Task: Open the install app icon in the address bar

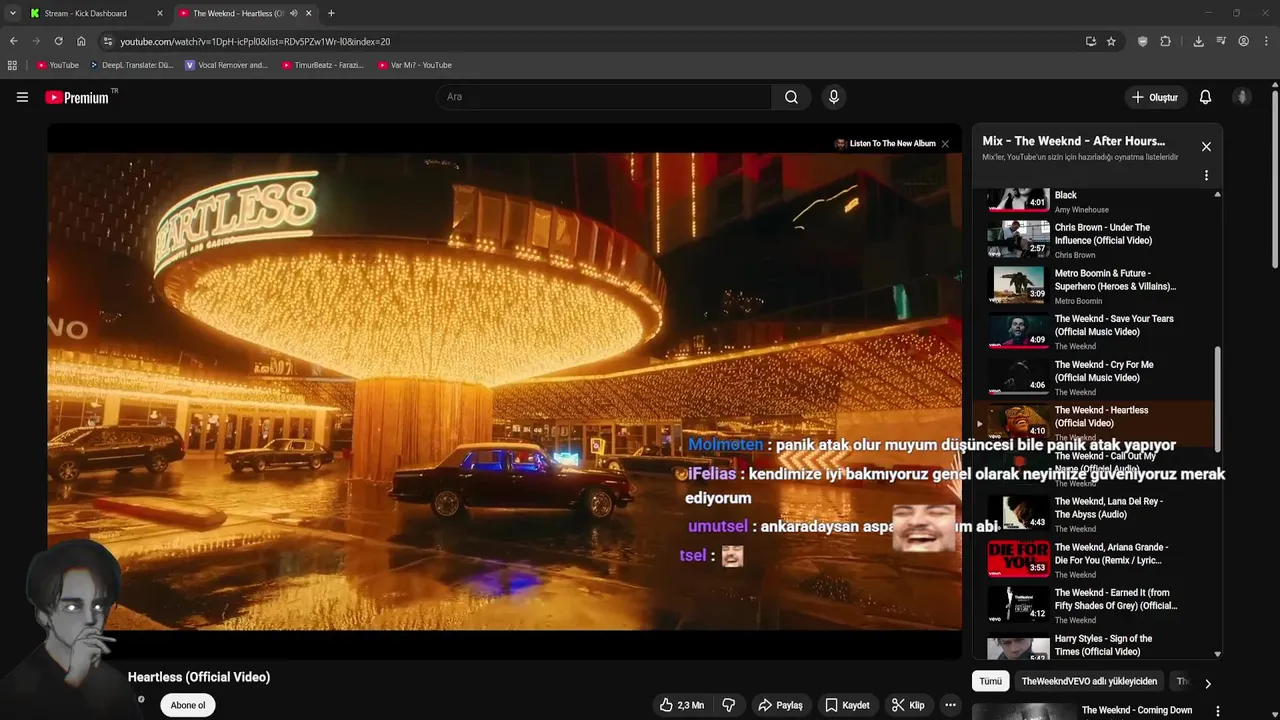Action: tap(1090, 41)
